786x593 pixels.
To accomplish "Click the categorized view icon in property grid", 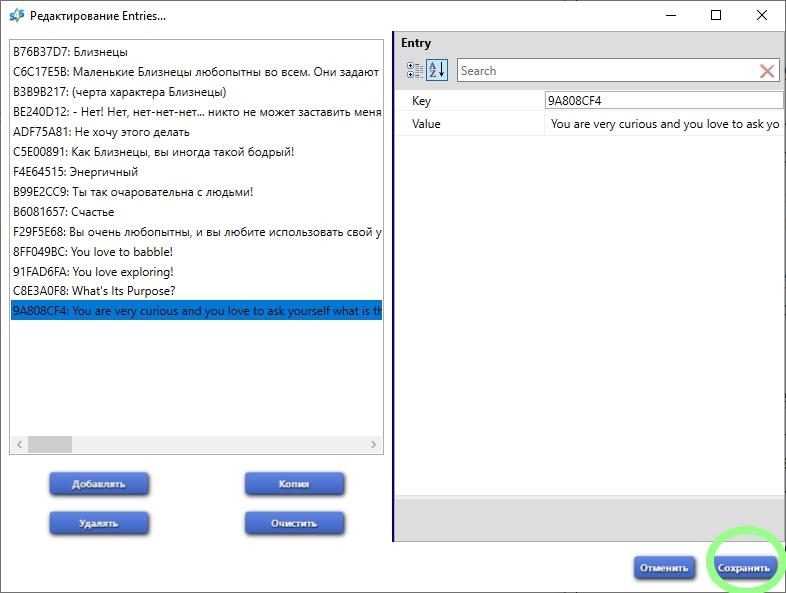I will [x=415, y=70].
